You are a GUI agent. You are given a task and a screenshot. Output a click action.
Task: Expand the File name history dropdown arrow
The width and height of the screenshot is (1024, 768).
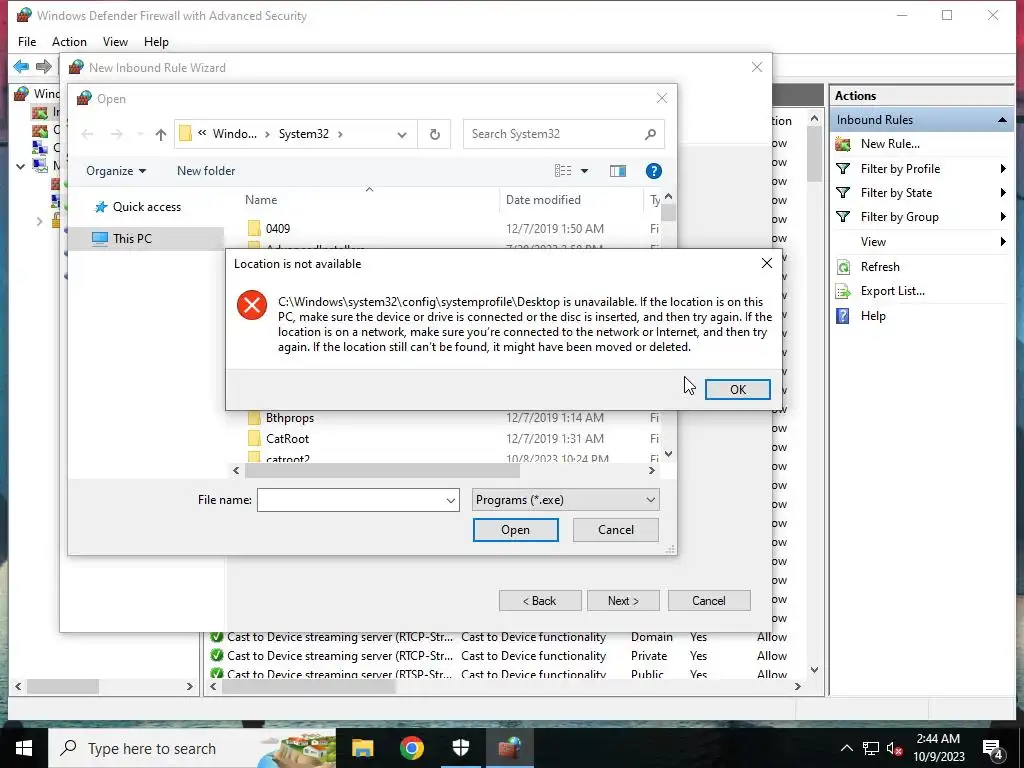tap(451, 500)
